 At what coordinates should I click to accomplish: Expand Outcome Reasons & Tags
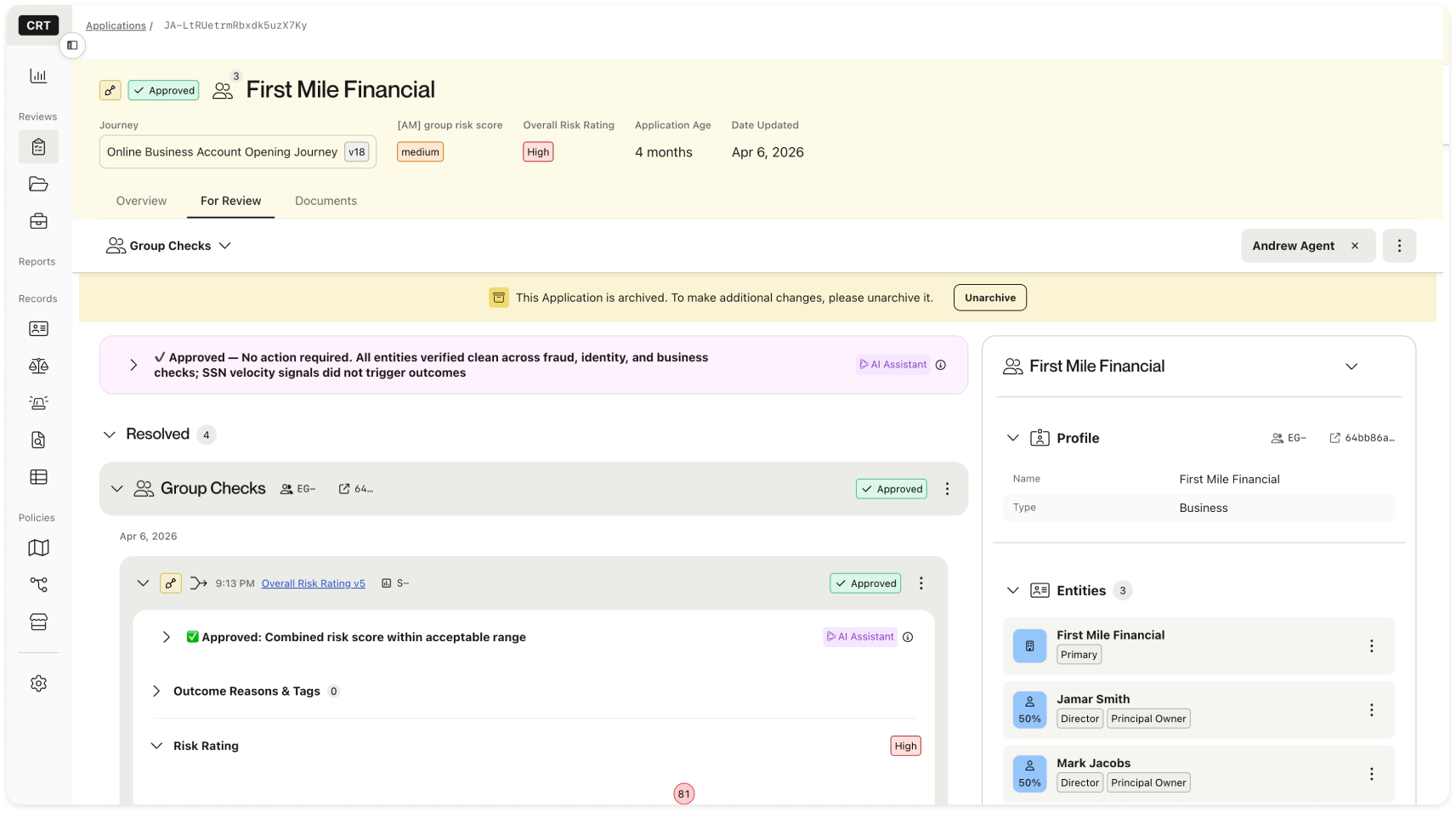point(156,691)
